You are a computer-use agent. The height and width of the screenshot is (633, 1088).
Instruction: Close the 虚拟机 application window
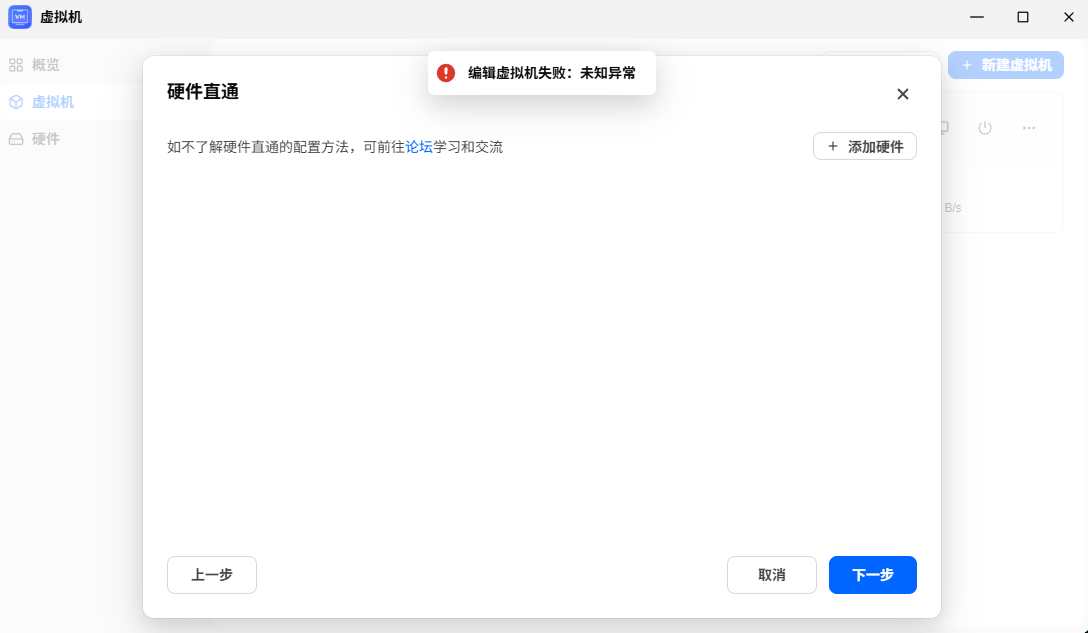(x=1069, y=17)
